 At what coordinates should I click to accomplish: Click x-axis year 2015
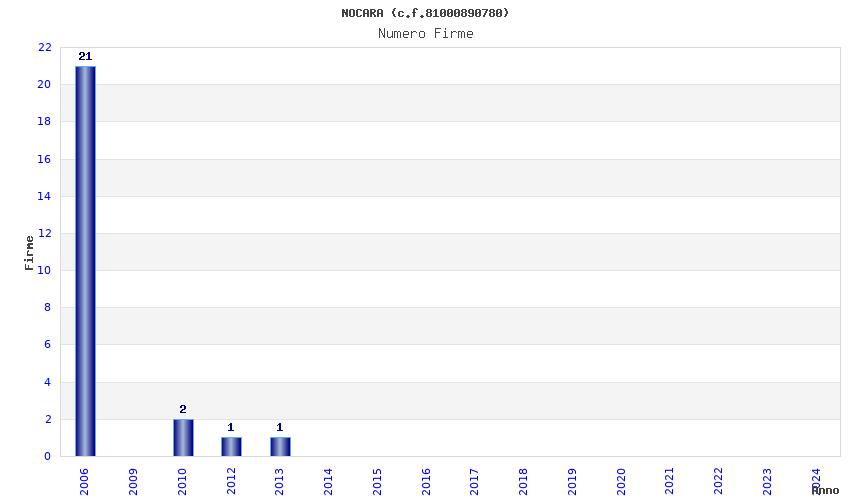(x=377, y=482)
